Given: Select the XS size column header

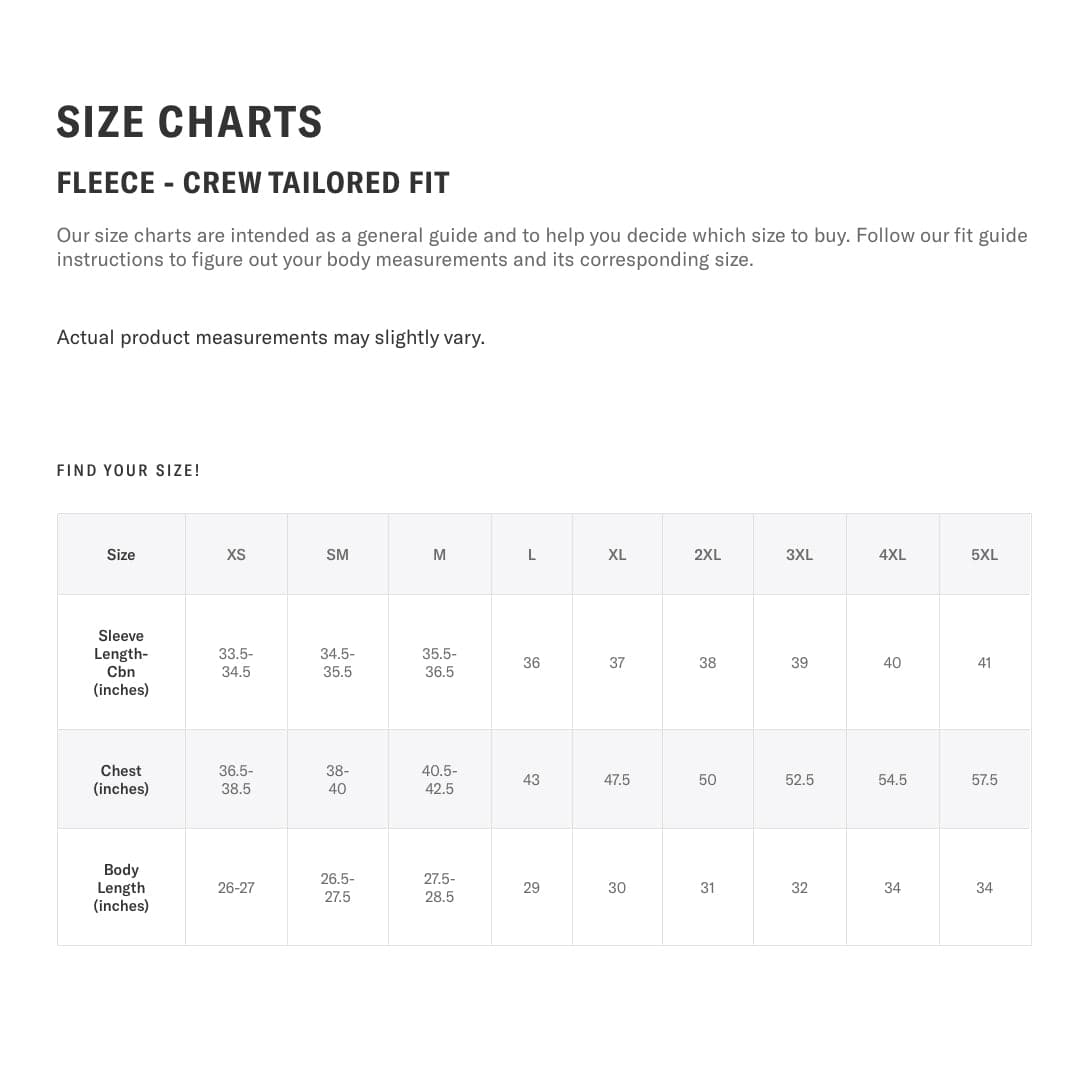Looking at the screenshot, I should click(x=236, y=555).
